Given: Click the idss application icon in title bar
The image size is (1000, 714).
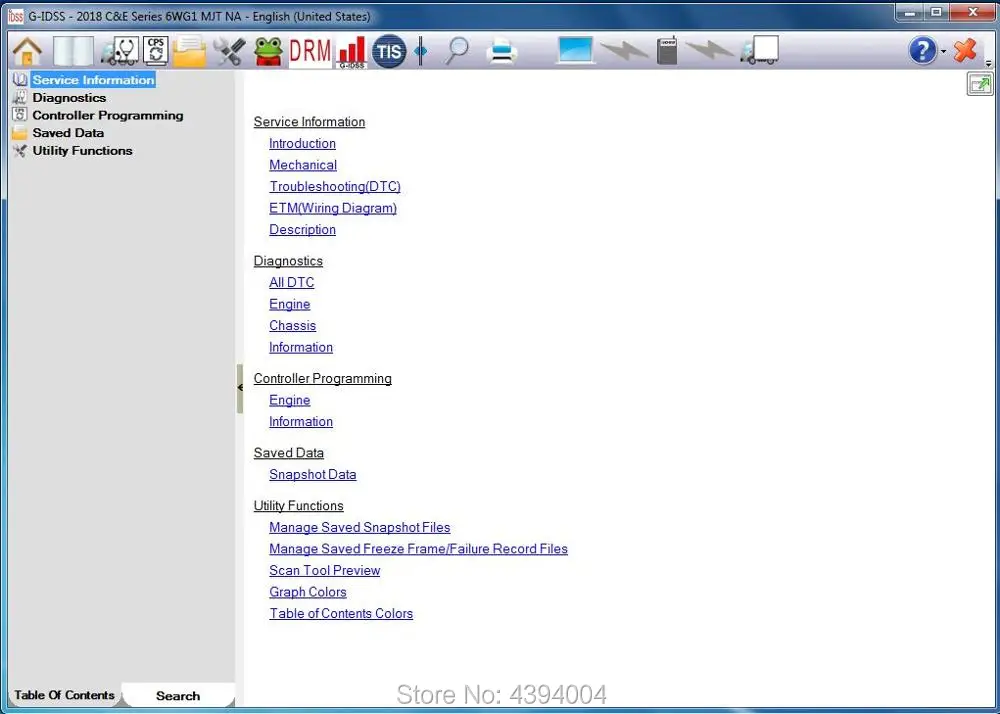Looking at the screenshot, I should [x=16, y=16].
